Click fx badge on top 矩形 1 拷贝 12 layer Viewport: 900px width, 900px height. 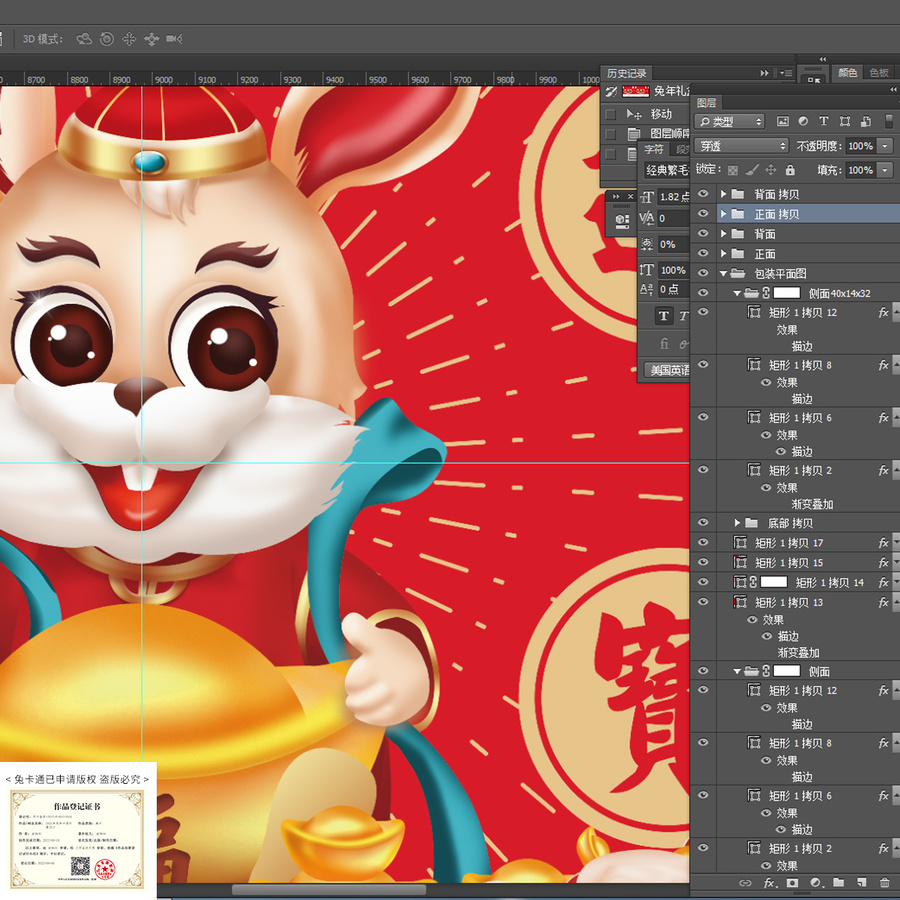tap(883, 312)
